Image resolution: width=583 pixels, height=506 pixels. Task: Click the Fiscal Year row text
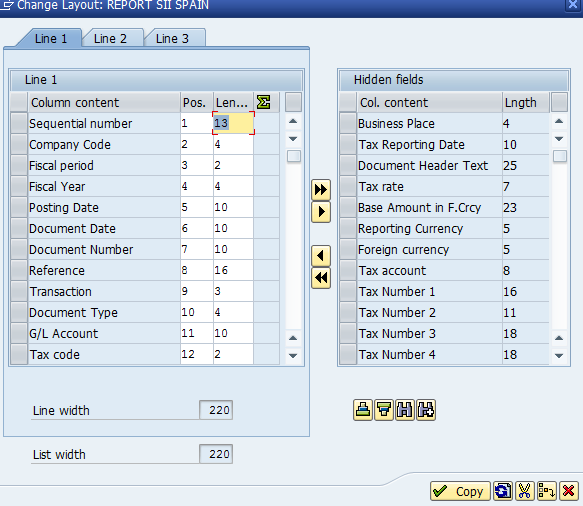(x=57, y=187)
